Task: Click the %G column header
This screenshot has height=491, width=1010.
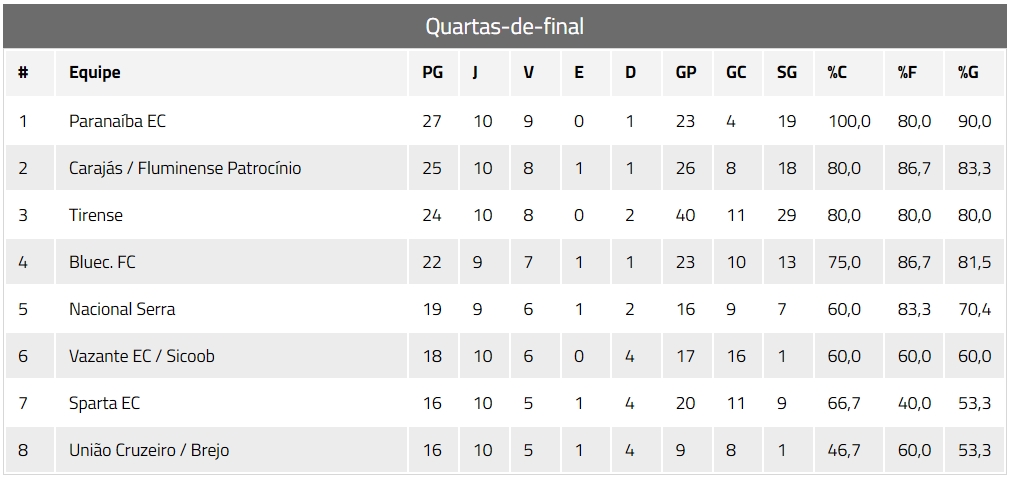Action: click(968, 72)
